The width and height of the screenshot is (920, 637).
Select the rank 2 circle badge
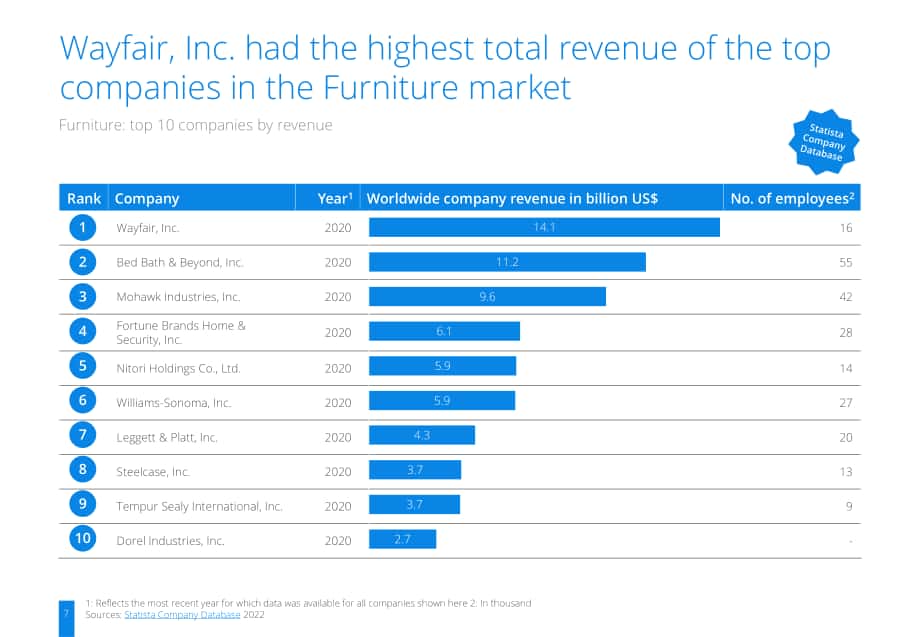[83, 262]
